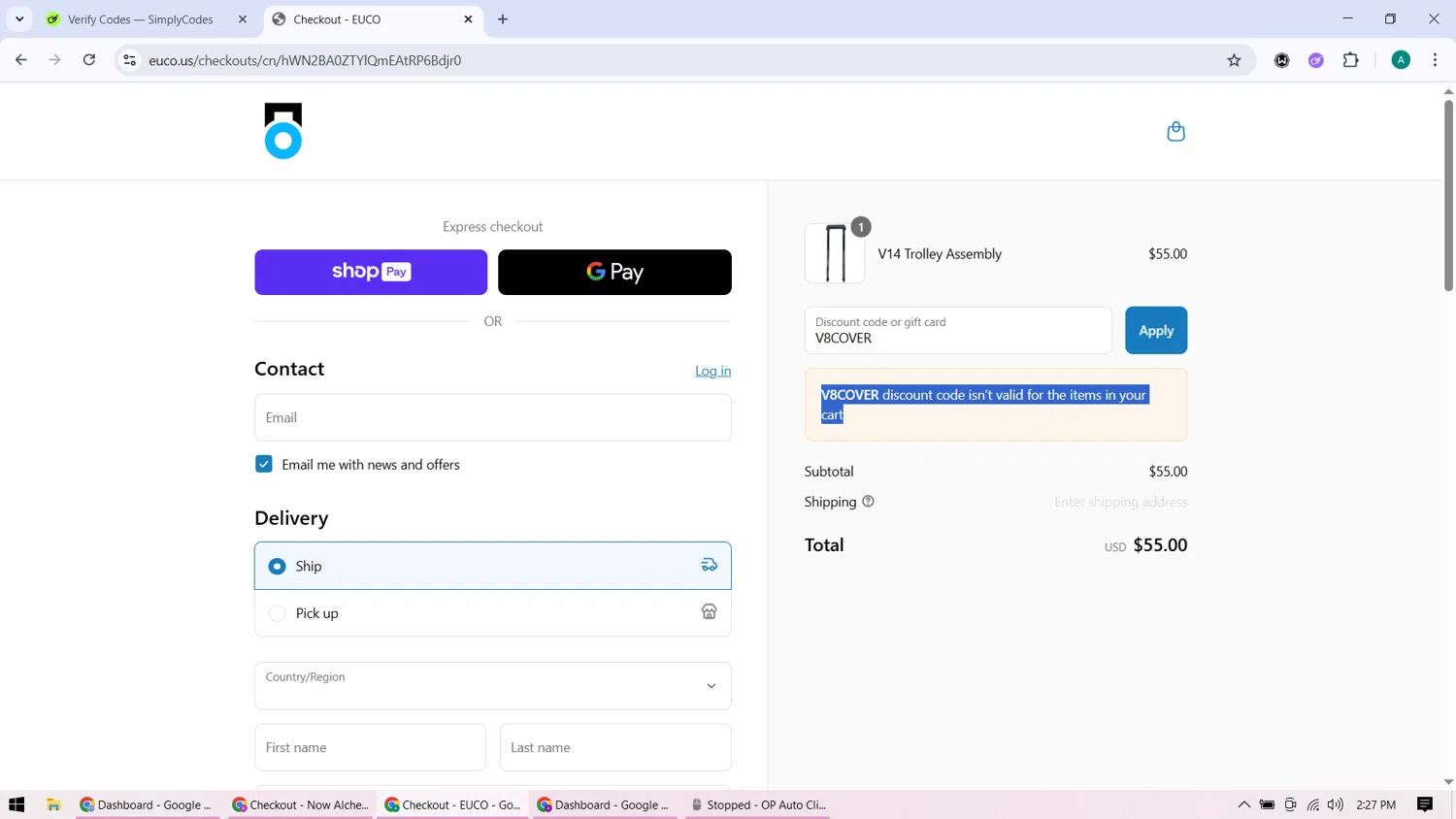Screen dimensions: 1456x819
Task: Open the volume speaker tray icon
Action: (1336, 804)
